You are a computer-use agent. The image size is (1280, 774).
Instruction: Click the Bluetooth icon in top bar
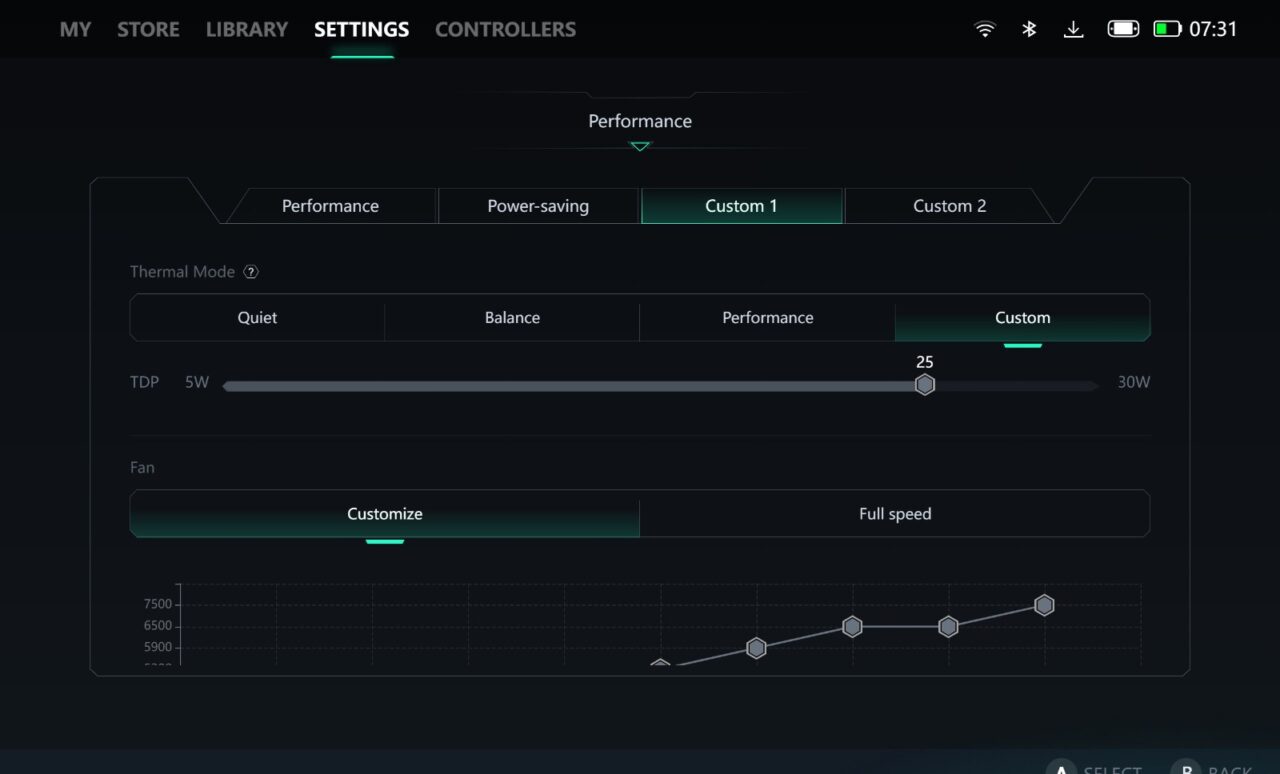click(x=1029, y=29)
